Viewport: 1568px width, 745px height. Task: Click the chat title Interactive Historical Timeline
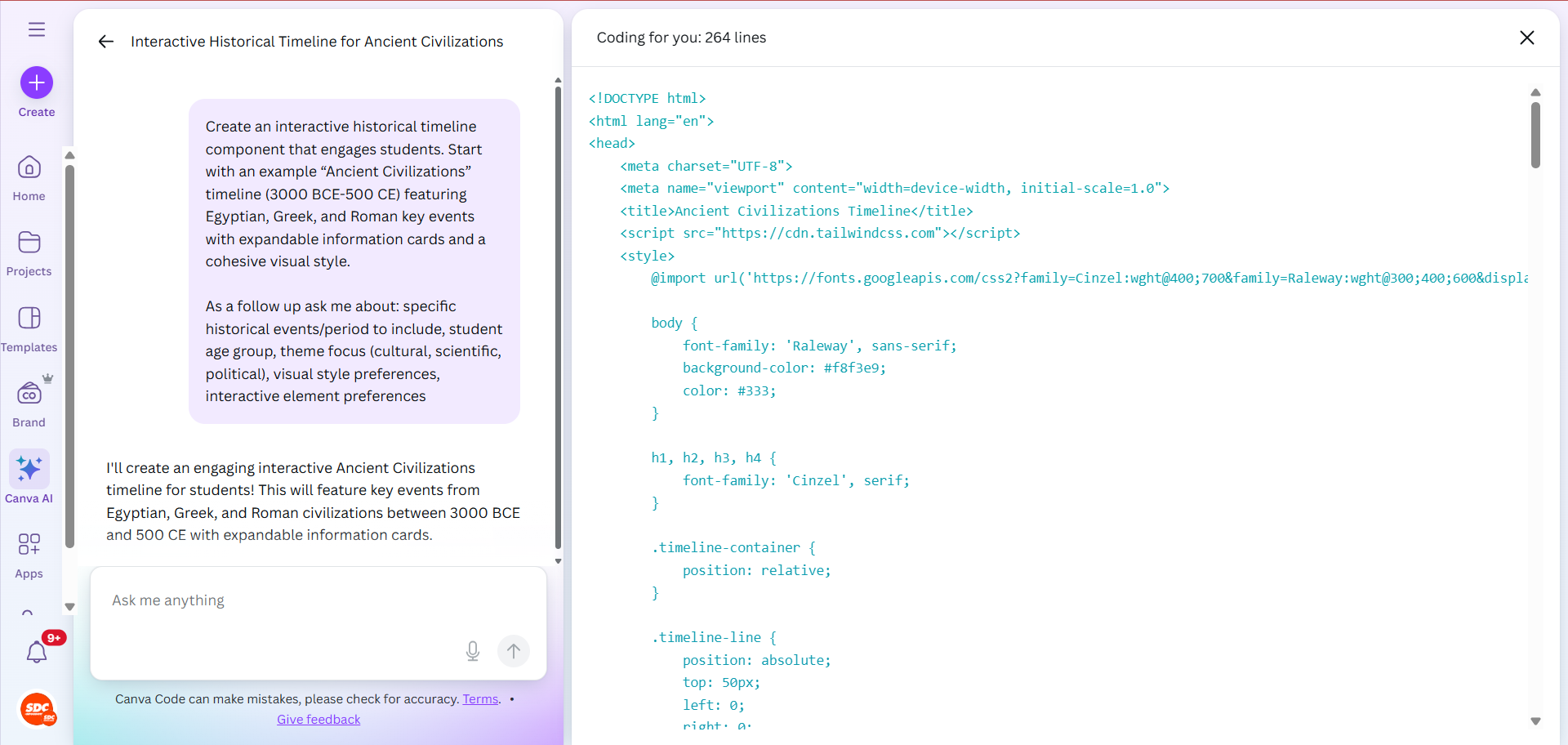coord(317,42)
